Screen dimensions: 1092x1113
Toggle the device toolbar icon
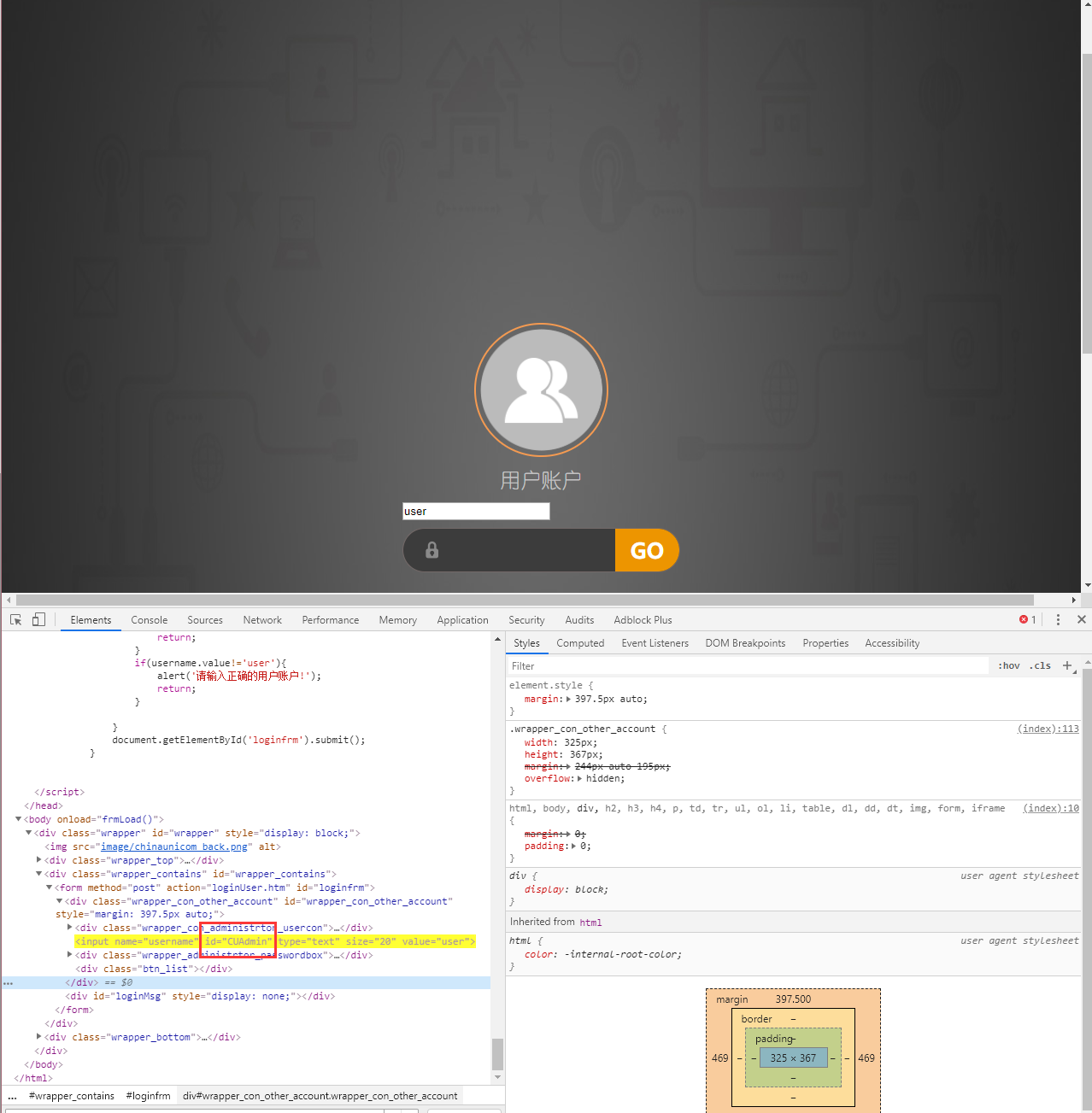[x=38, y=620]
